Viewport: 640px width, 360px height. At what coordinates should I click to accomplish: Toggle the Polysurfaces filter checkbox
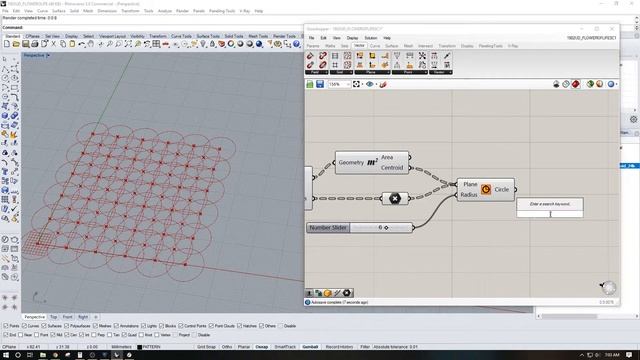click(67, 326)
